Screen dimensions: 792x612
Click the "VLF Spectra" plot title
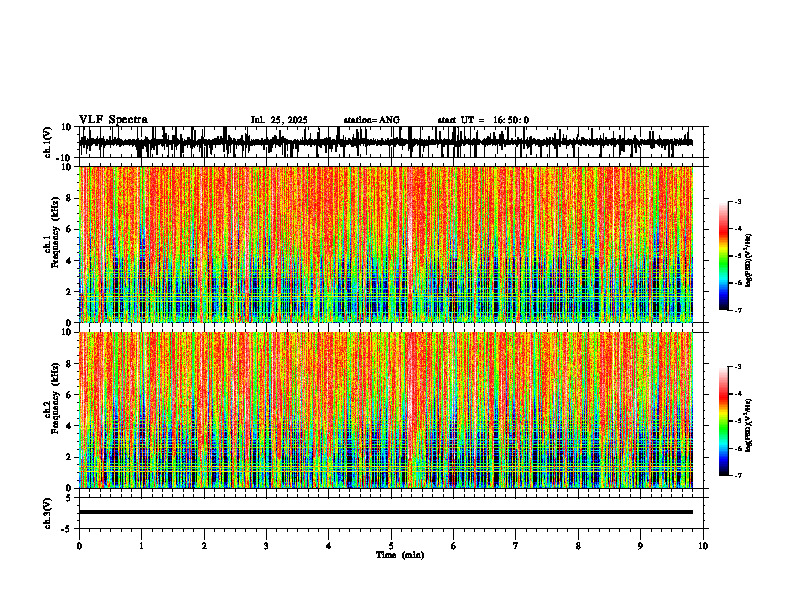click(113, 120)
